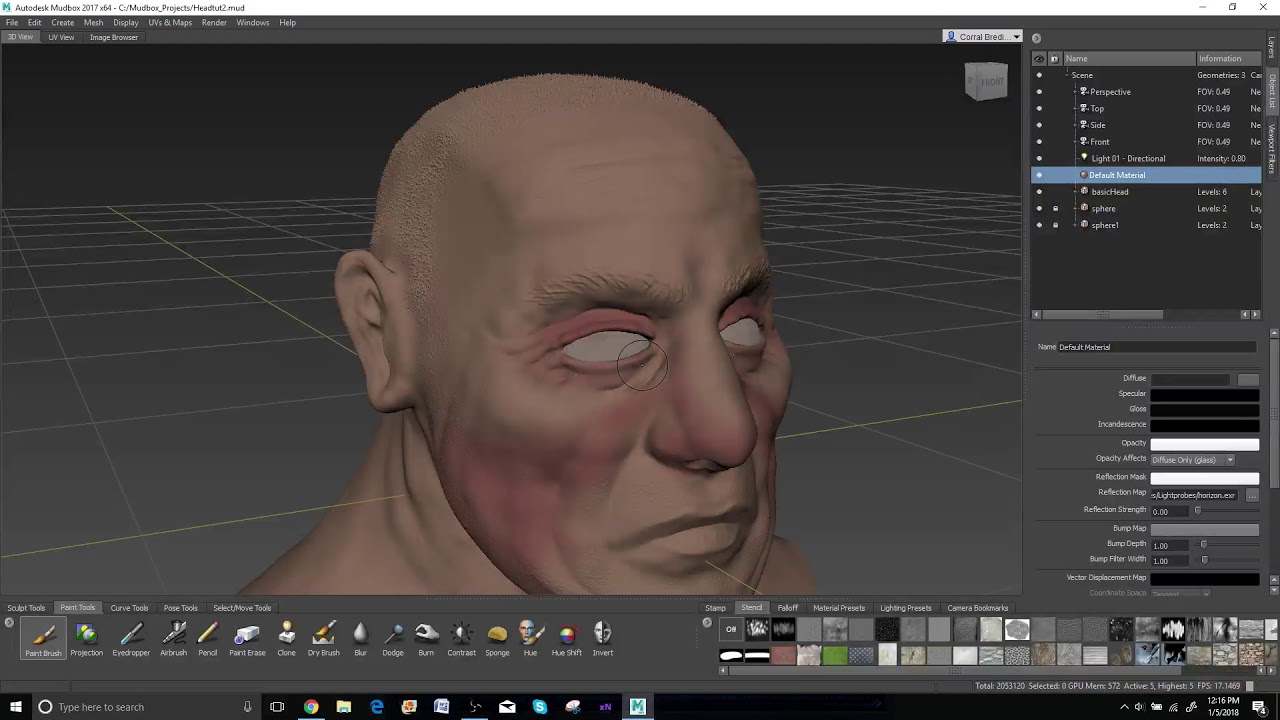Pick the Hue tool

coord(530,639)
